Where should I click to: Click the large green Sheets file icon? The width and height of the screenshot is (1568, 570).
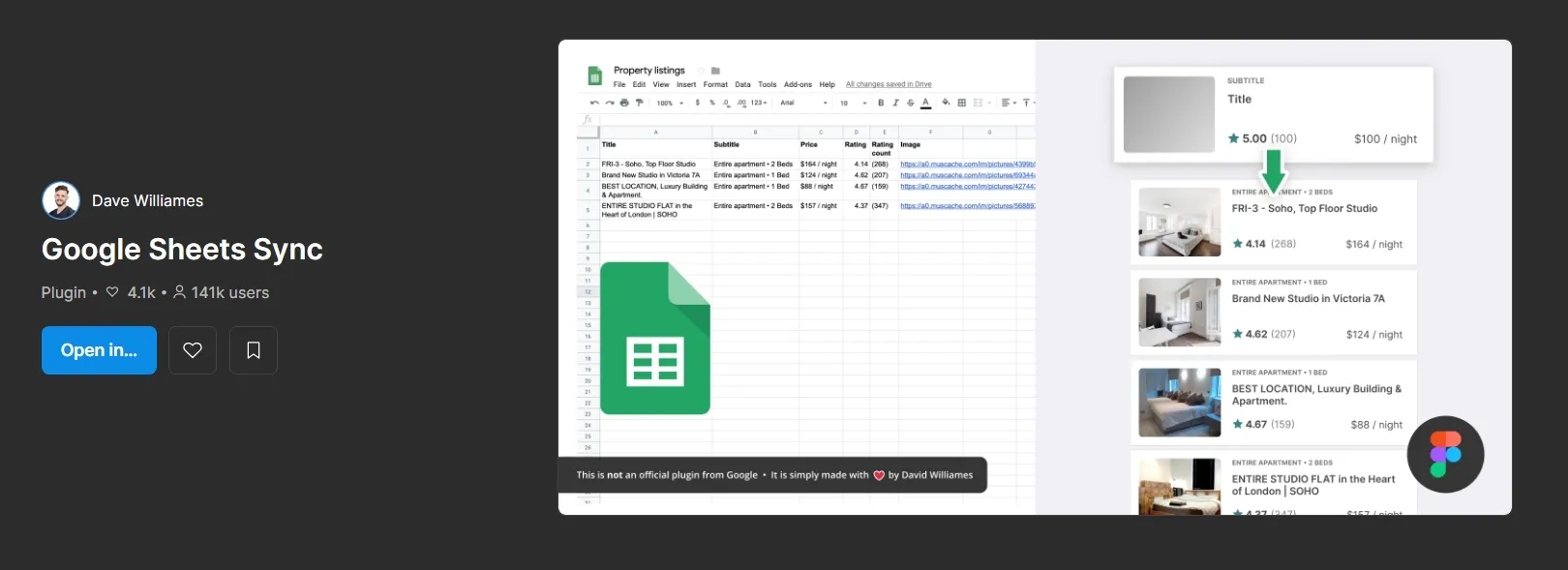[655, 338]
